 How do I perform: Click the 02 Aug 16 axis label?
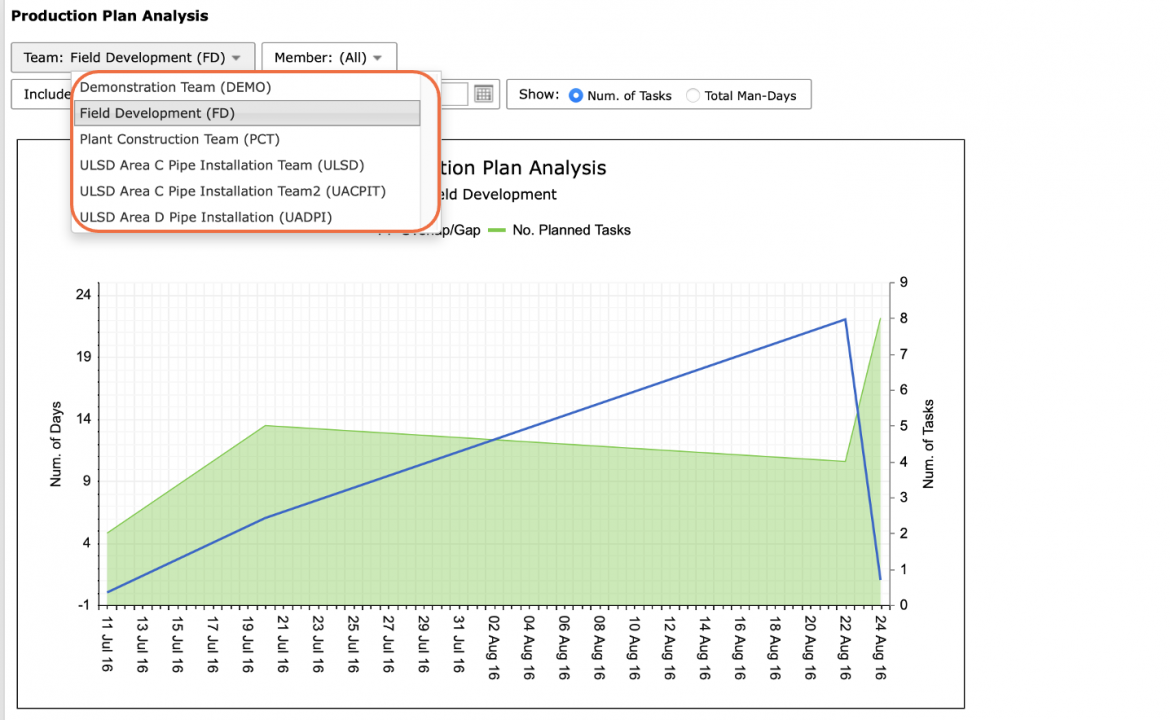click(493, 648)
